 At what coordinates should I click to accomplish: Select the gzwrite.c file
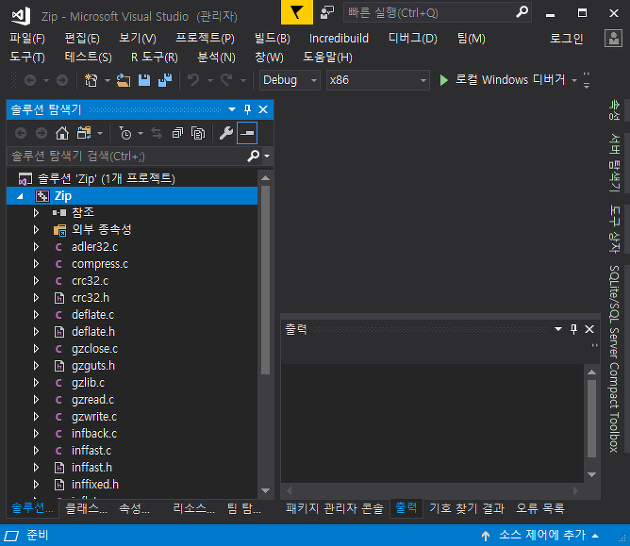[x=94, y=417]
